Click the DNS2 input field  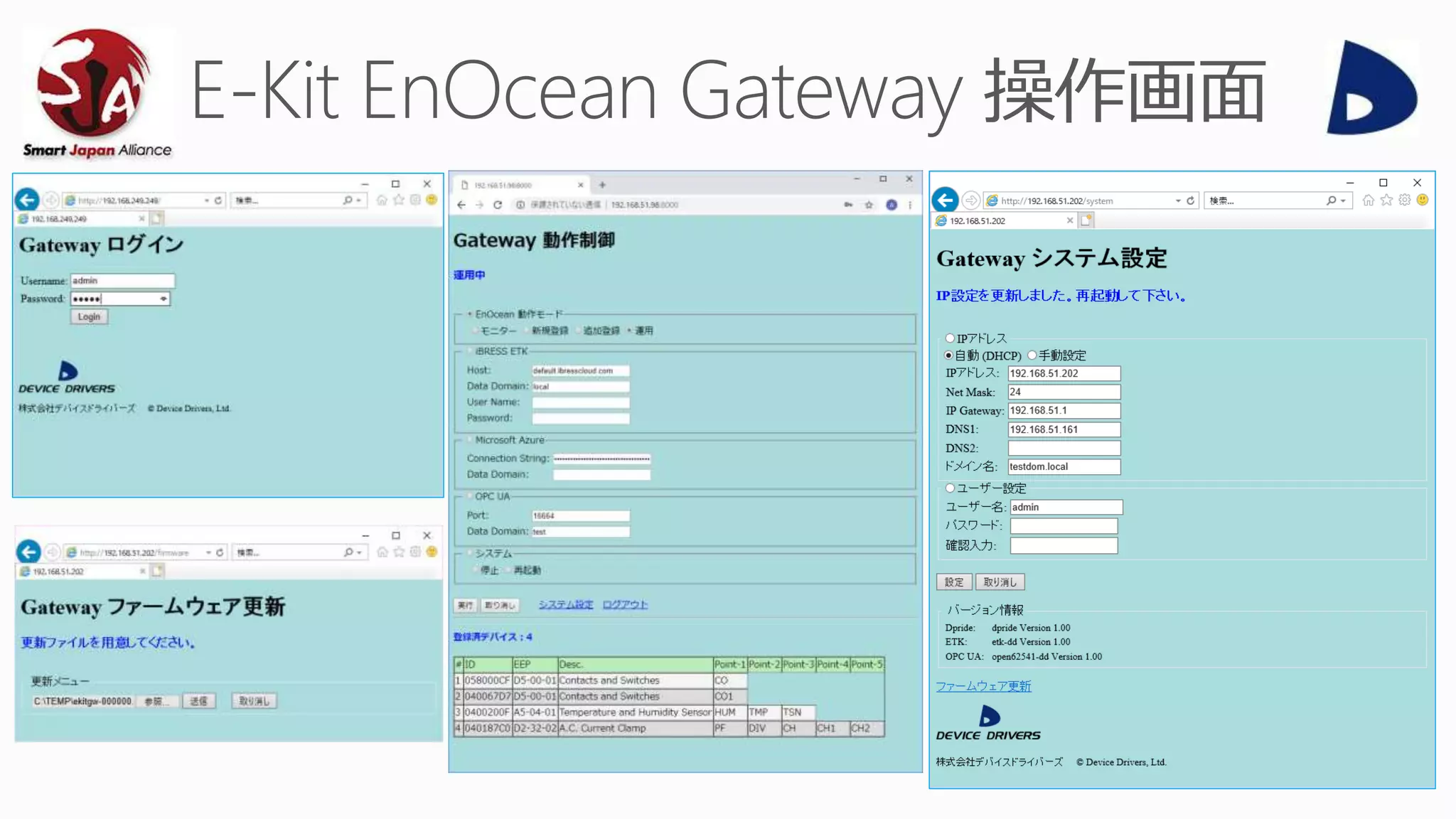(1064, 449)
